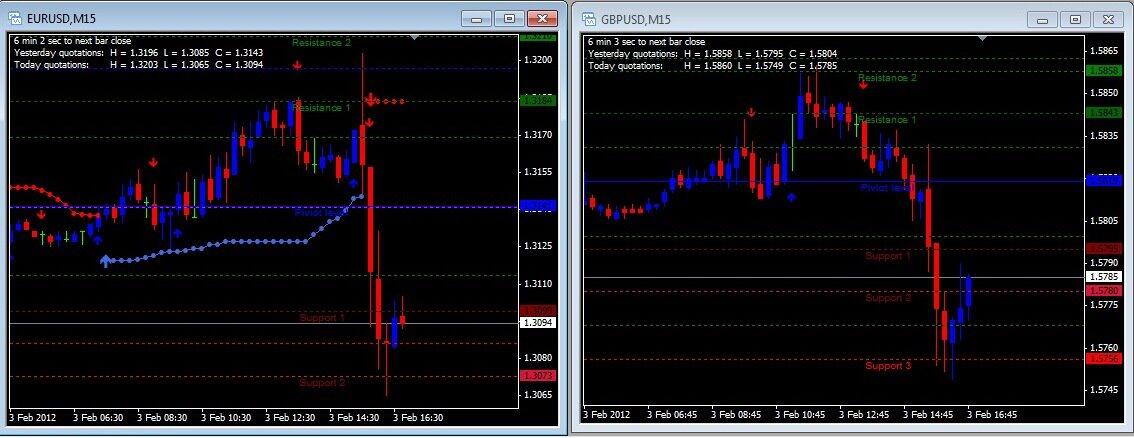Click white 1.3094 current price tag
The height and width of the screenshot is (438, 1134).
pyautogui.click(x=537, y=323)
